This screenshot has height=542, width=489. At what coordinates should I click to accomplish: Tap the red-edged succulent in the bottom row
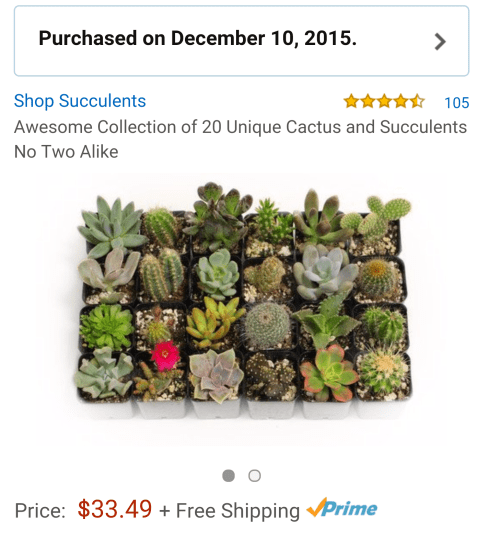coord(328,373)
